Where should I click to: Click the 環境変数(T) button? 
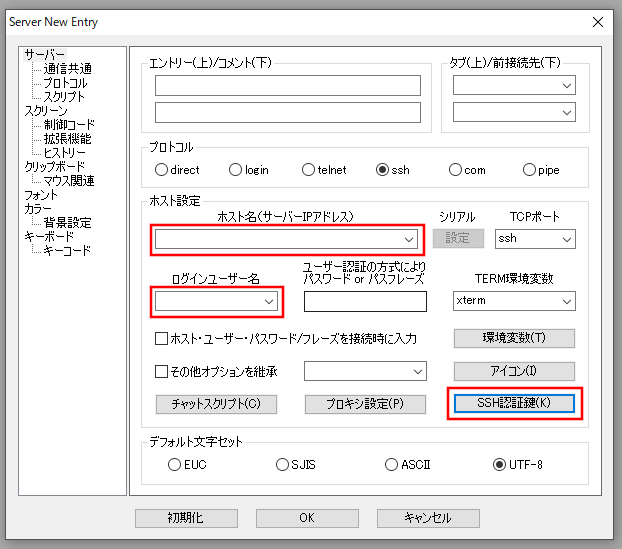point(514,338)
